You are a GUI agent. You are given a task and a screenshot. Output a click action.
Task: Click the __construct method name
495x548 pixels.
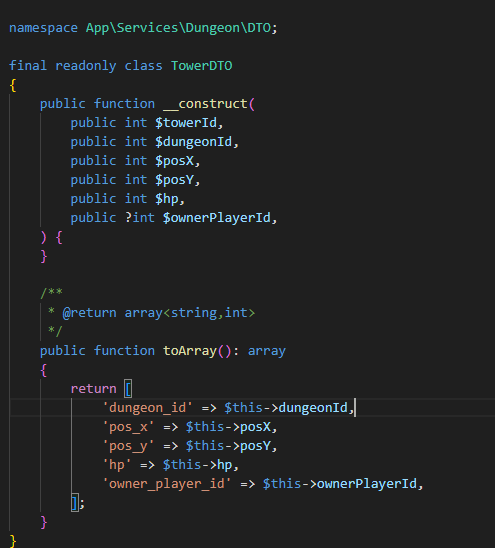(x=205, y=104)
